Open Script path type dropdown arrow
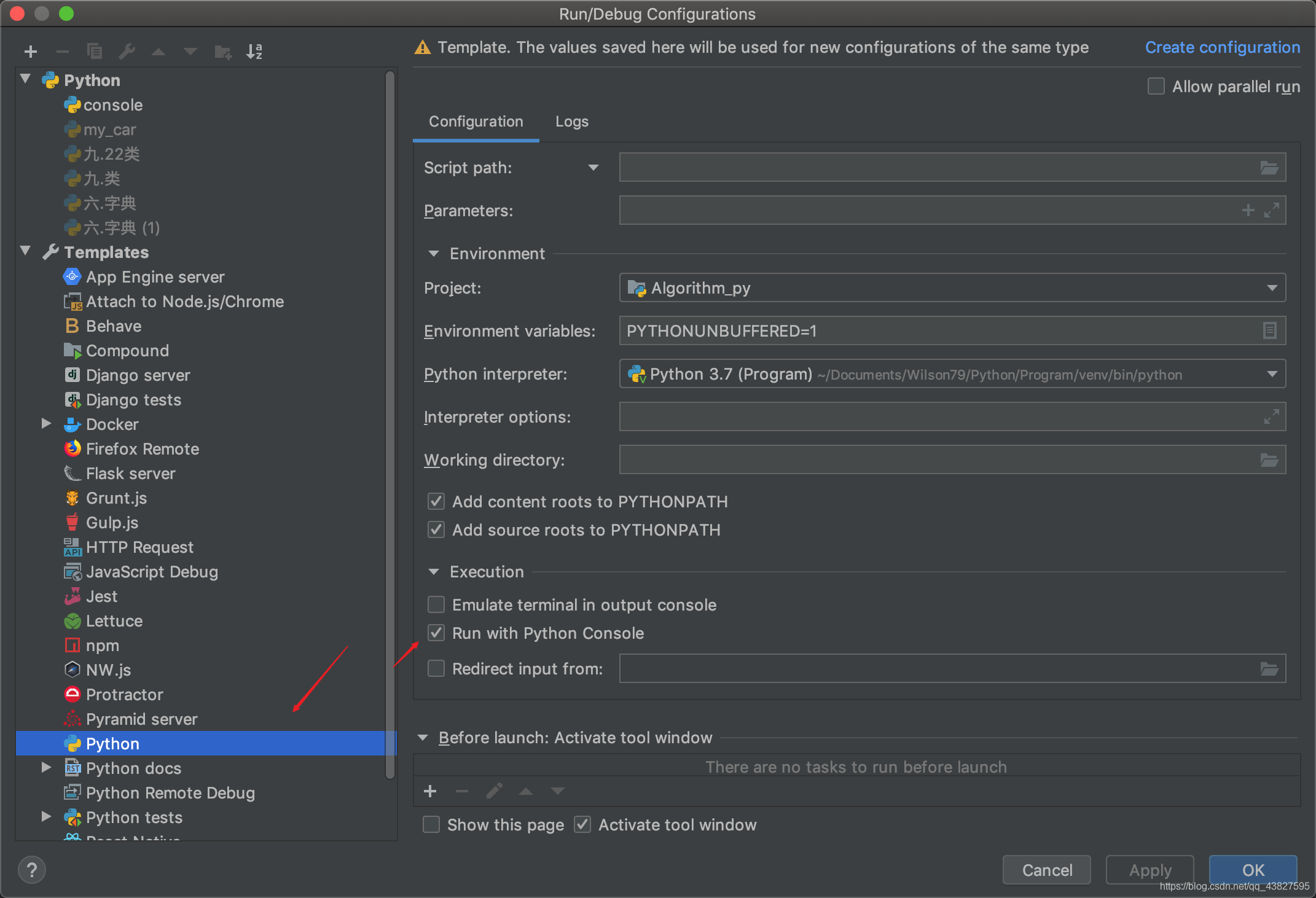The height and width of the screenshot is (898, 1316). [x=593, y=168]
